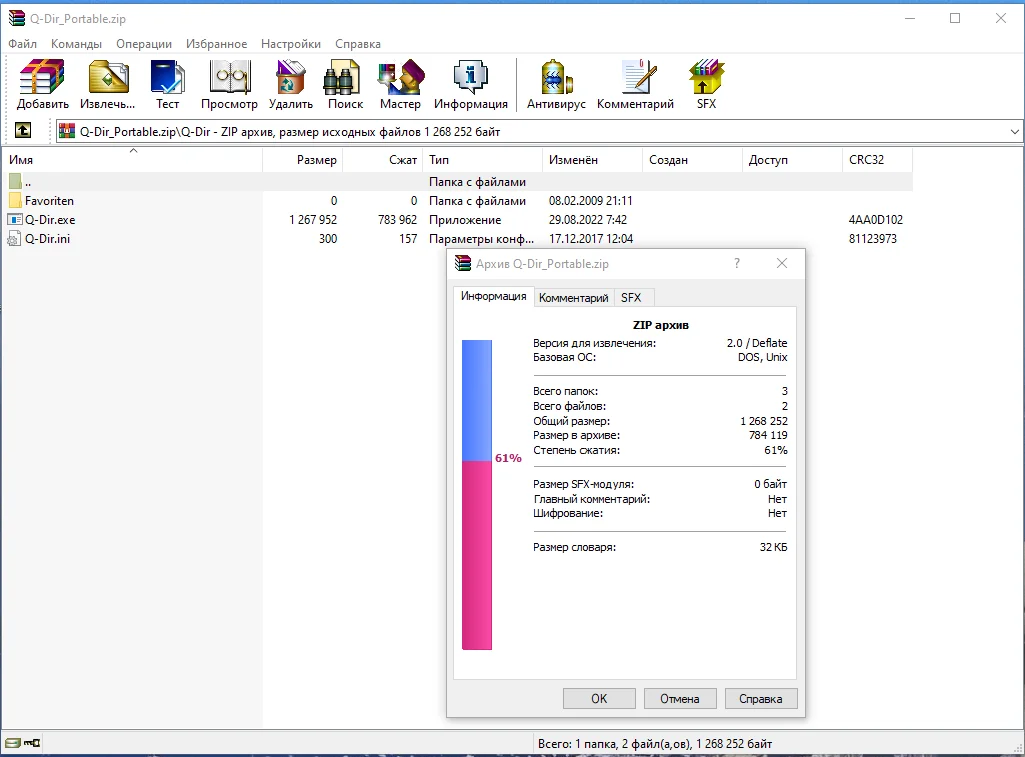Open the Операции menu
The height and width of the screenshot is (757, 1025).
[144, 44]
